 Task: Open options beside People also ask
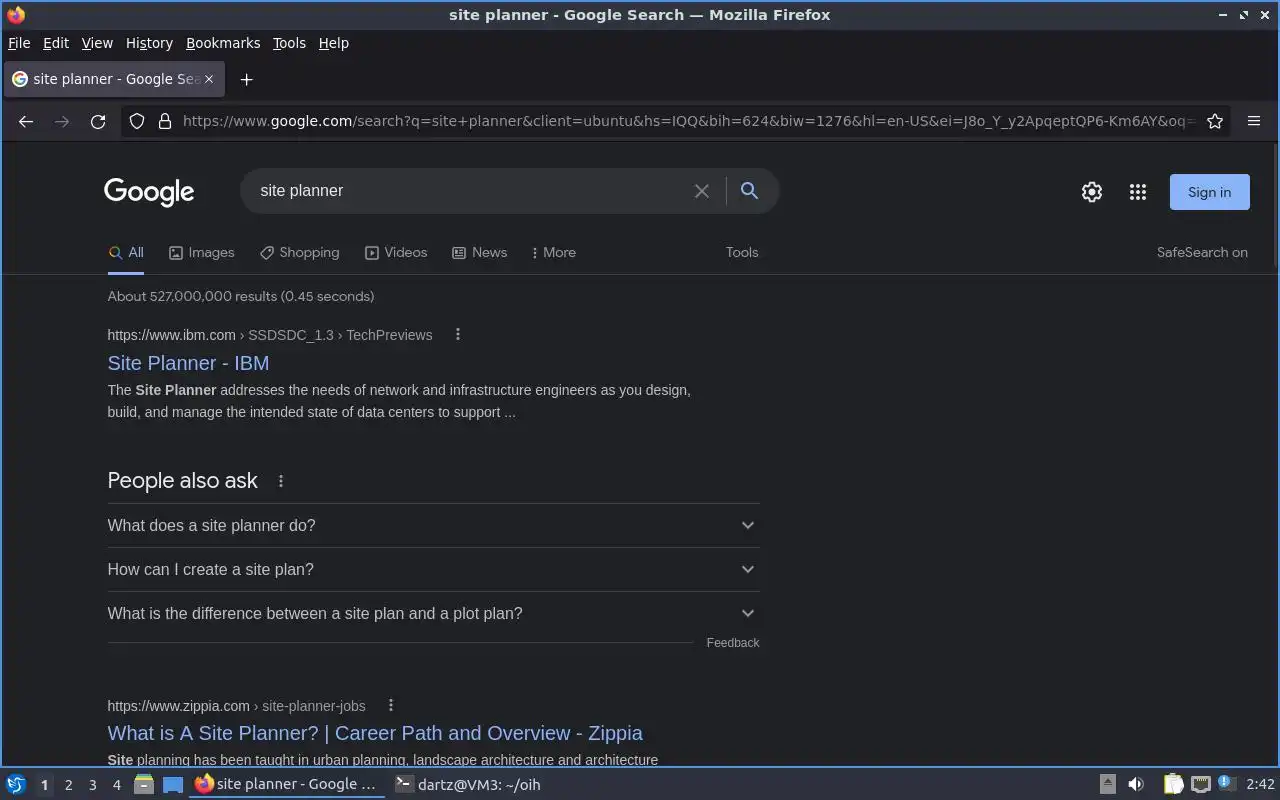coord(281,481)
